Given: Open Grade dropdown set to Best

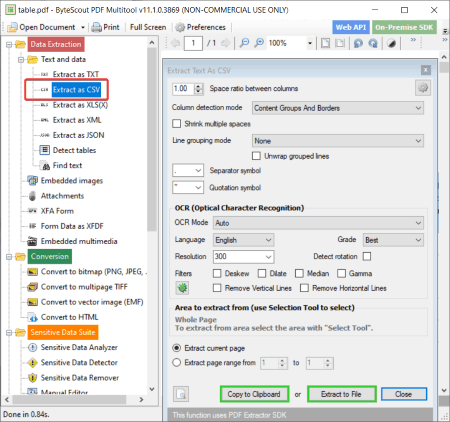Looking at the screenshot, I should tap(393, 240).
